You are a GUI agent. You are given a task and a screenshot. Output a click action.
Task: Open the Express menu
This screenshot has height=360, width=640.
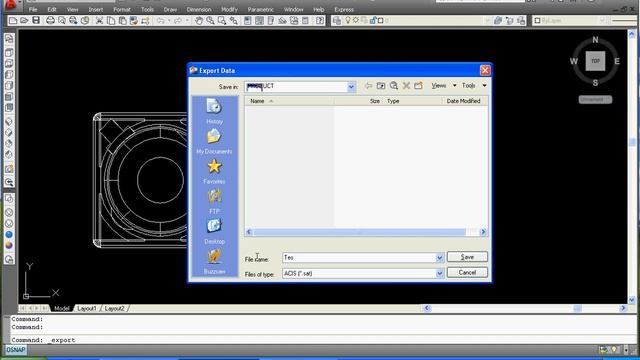click(x=344, y=9)
